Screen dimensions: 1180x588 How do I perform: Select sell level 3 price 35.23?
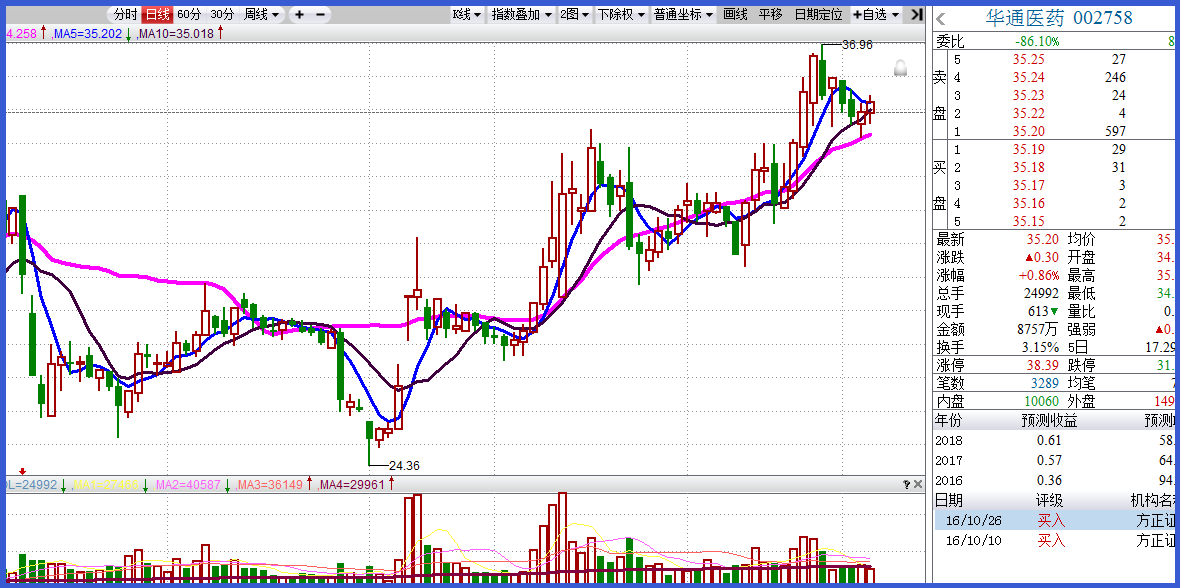pyautogui.click(x=1028, y=96)
